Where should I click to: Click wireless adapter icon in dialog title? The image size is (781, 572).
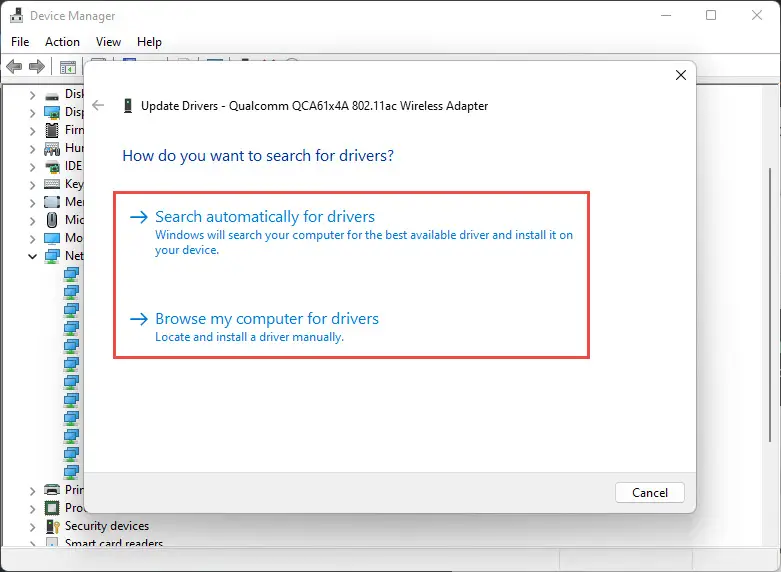click(x=128, y=106)
